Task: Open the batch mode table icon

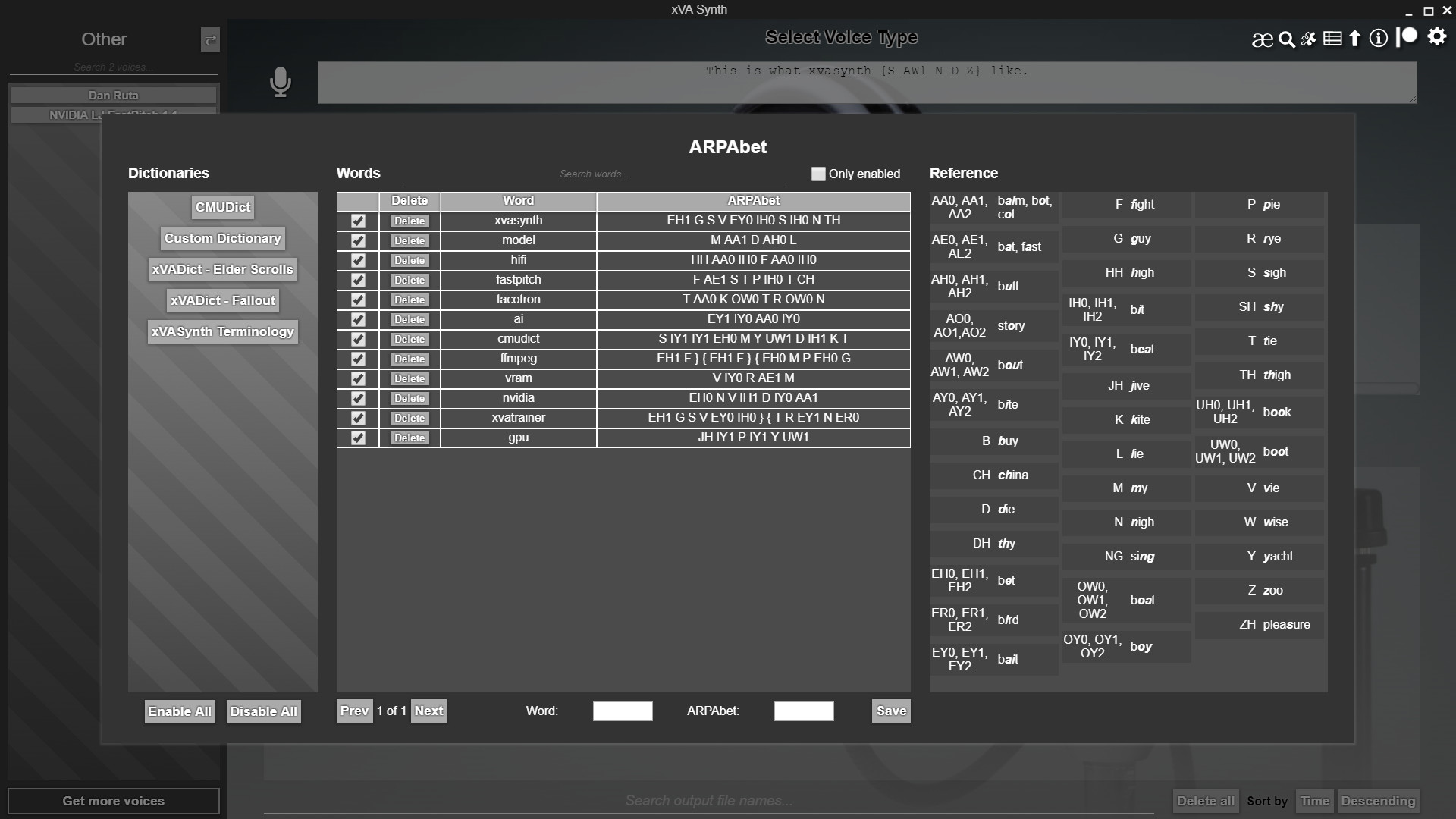Action: point(1333,39)
